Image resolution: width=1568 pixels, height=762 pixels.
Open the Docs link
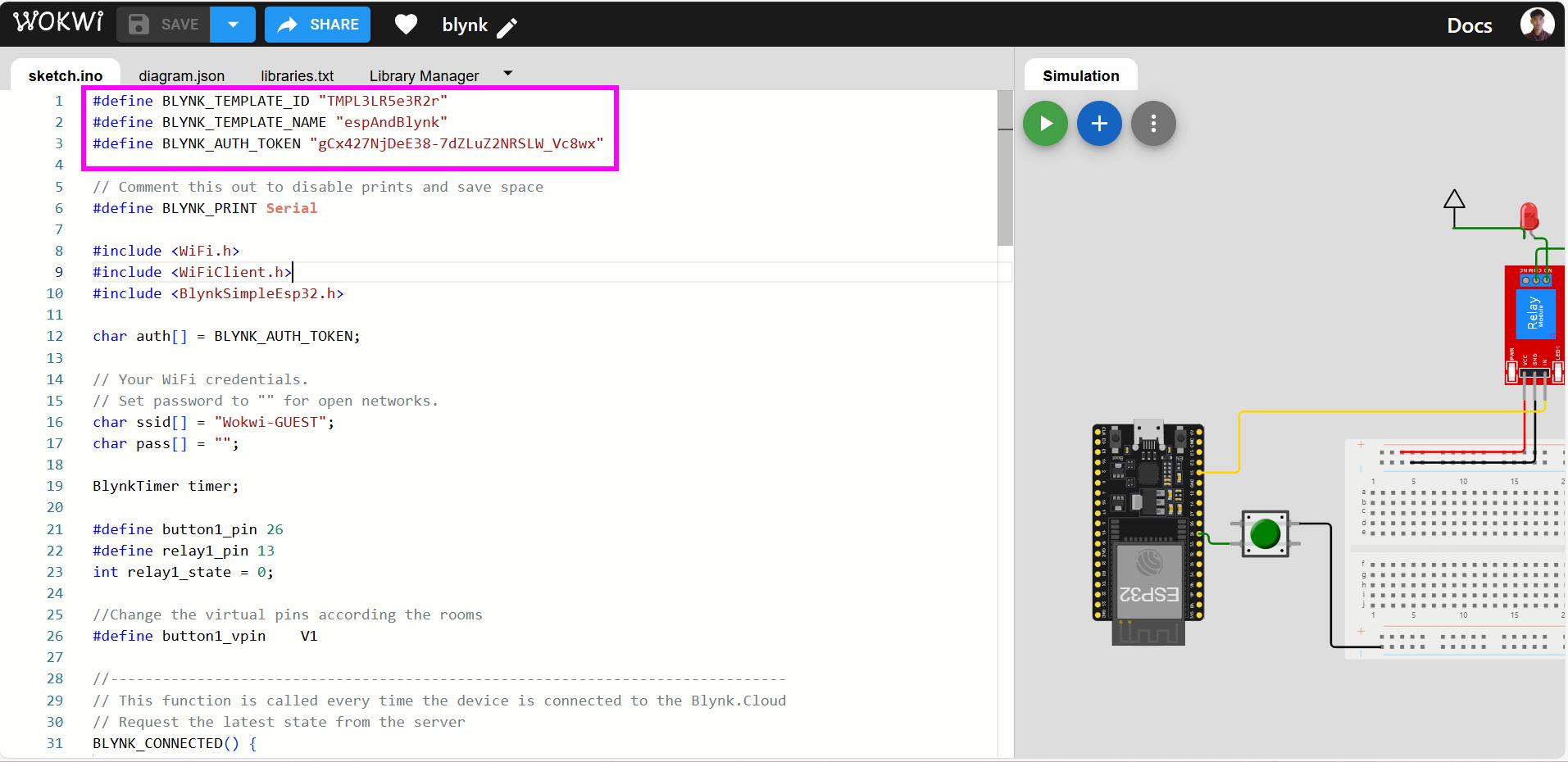[1469, 25]
